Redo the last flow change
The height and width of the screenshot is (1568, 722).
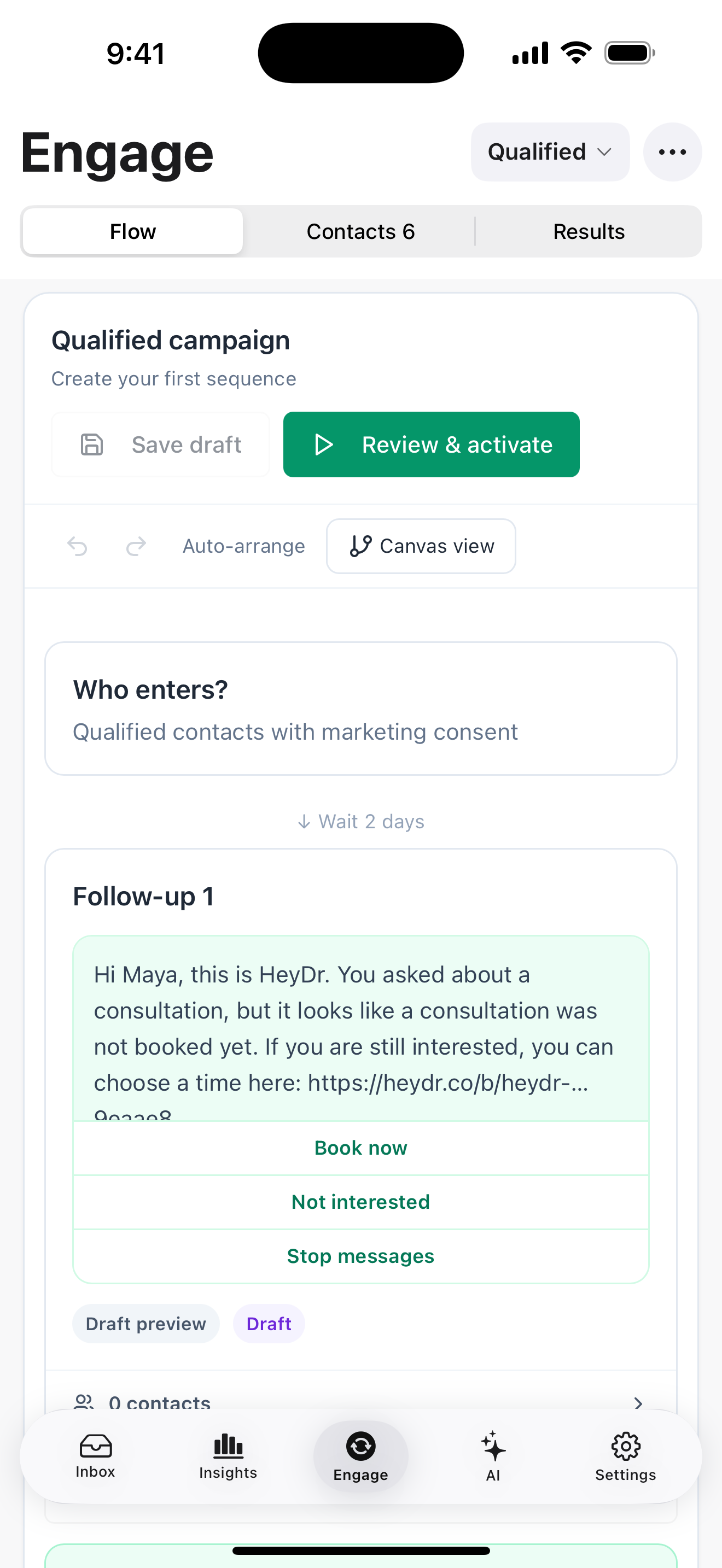(x=136, y=546)
